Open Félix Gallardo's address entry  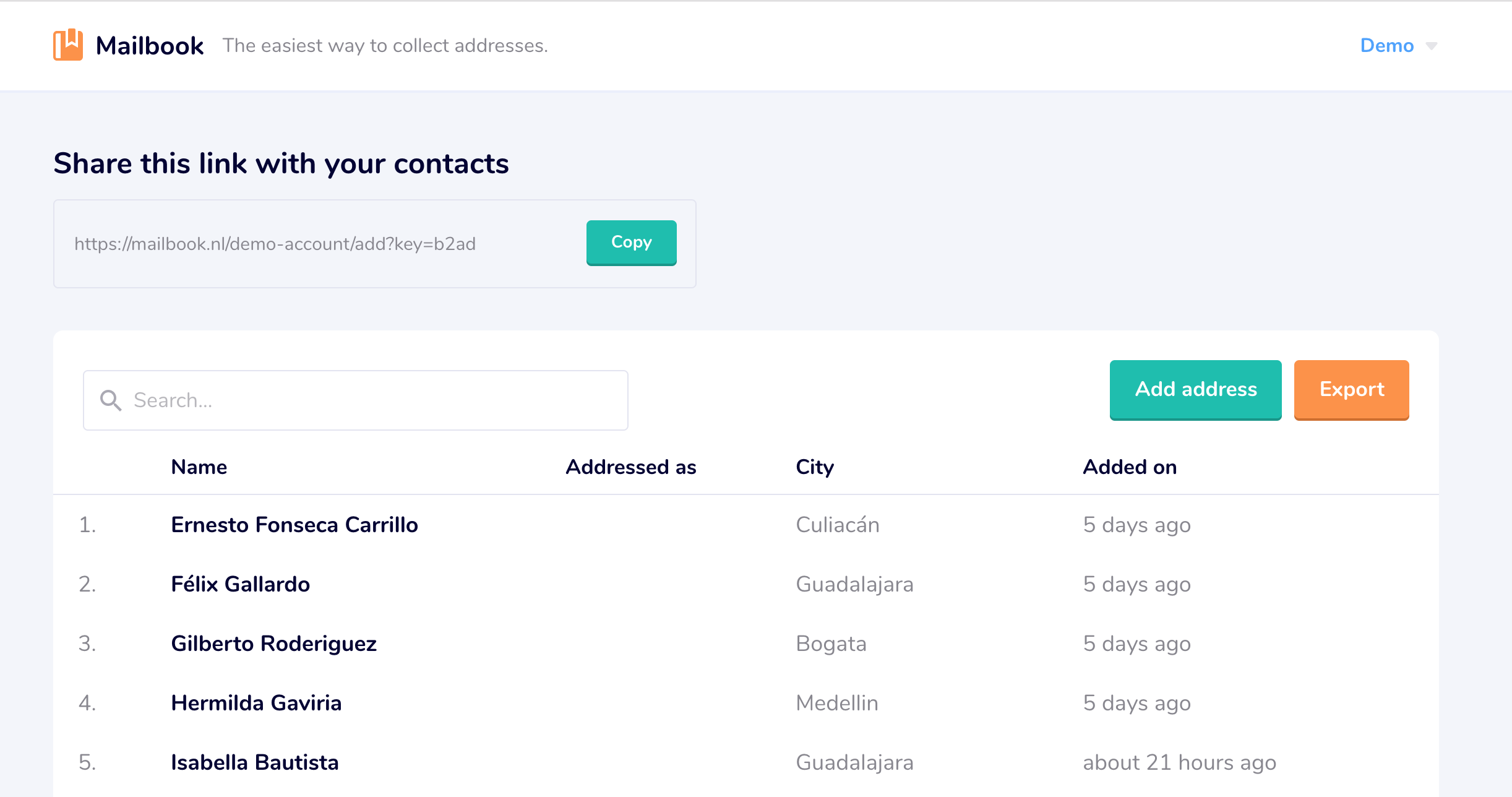pyautogui.click(x=240, y=584)
